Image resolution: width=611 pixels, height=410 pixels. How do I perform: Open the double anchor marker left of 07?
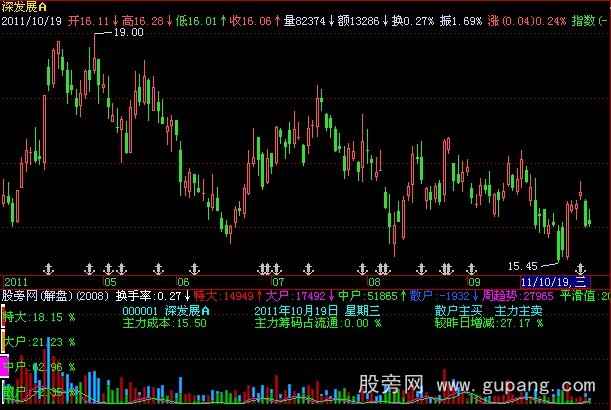(x=265, y=269)
